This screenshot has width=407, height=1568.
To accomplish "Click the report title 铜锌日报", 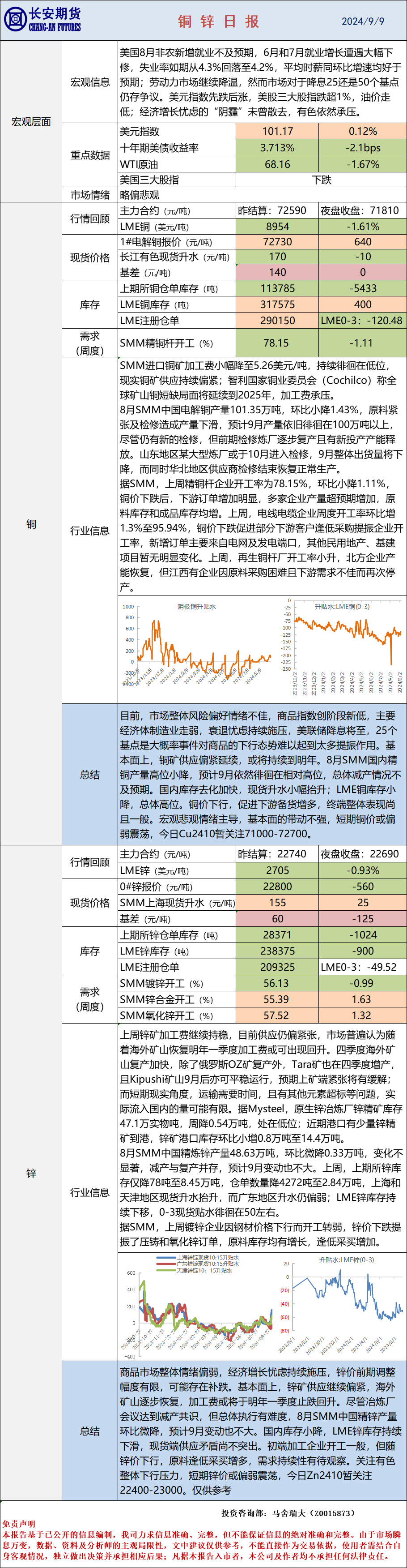I will pos(218,21).
